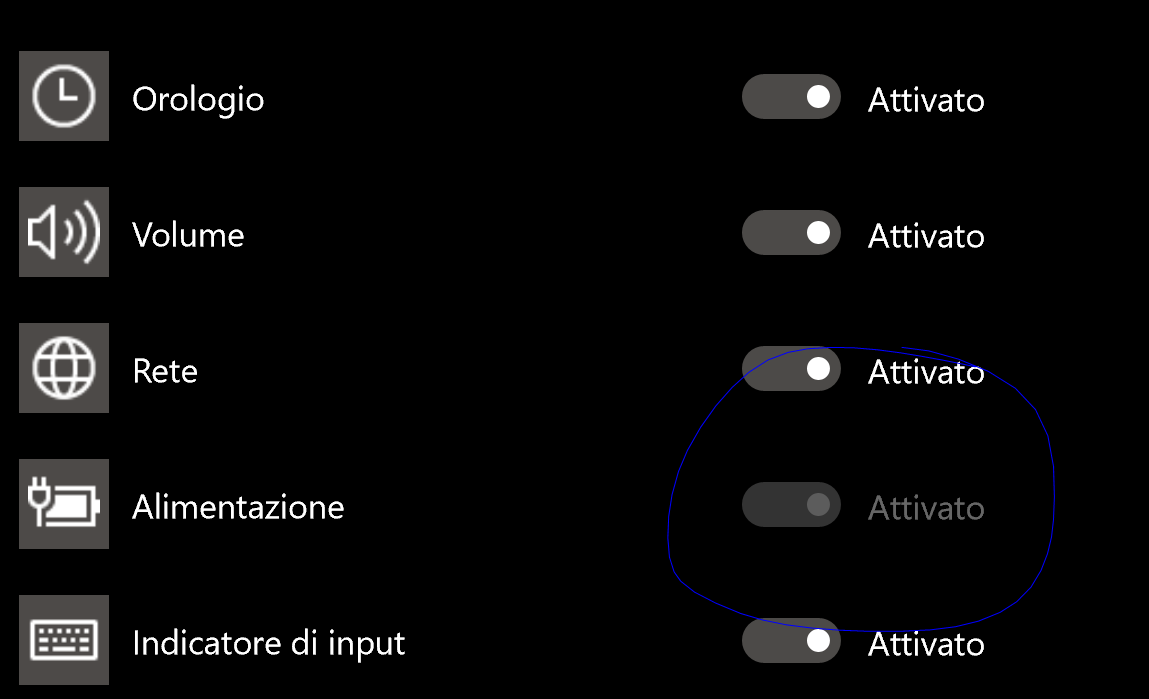Click the Attivato status beside Rete toggle
The height and width of the screenshot is (699, 1149).
click(926, 372)
